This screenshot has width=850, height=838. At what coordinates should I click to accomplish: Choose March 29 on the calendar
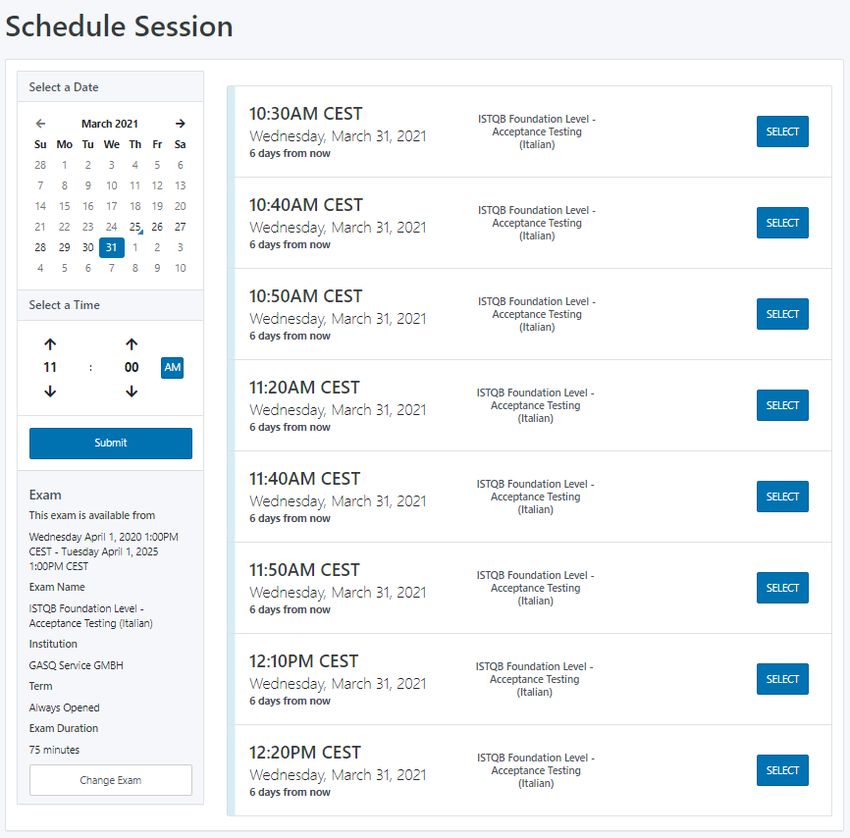64,247
